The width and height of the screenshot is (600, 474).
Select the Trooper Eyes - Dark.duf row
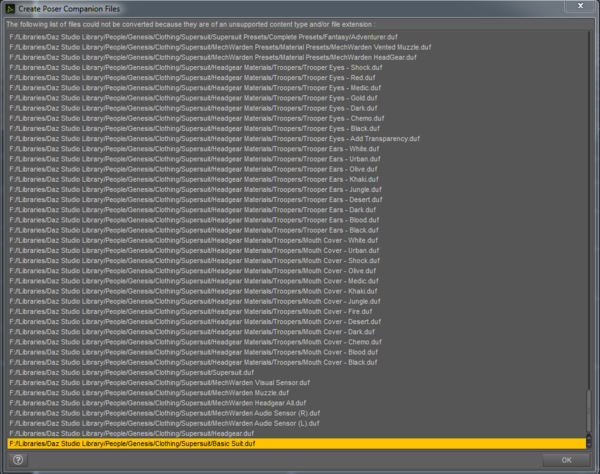[x=297, y=108]
